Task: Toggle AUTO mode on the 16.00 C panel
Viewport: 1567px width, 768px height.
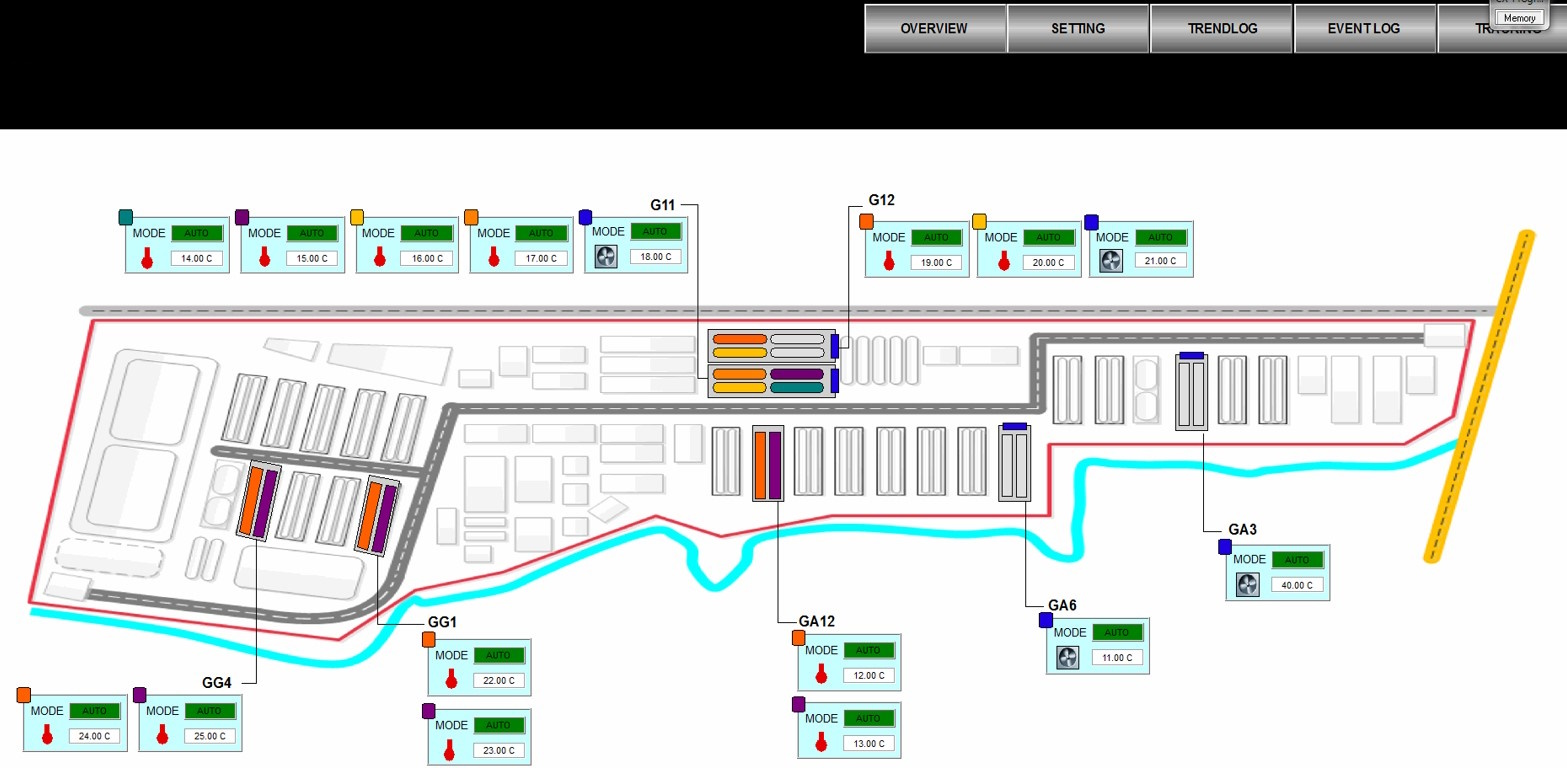Action: coord(427,233)
